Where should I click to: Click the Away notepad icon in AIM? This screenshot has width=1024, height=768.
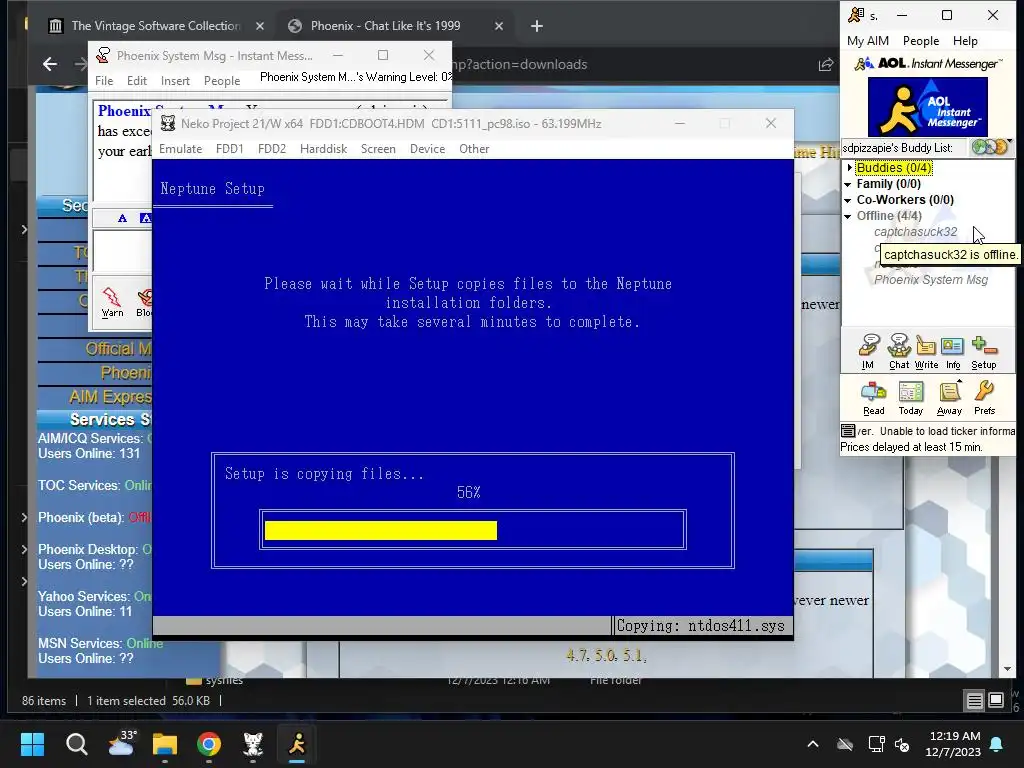pos(949,398)
